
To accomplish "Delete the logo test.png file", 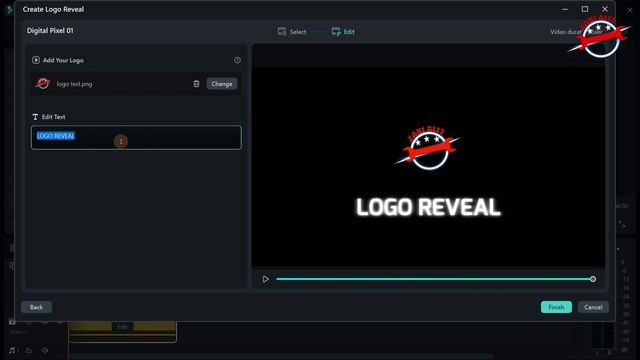I will (x=196, y=84).
